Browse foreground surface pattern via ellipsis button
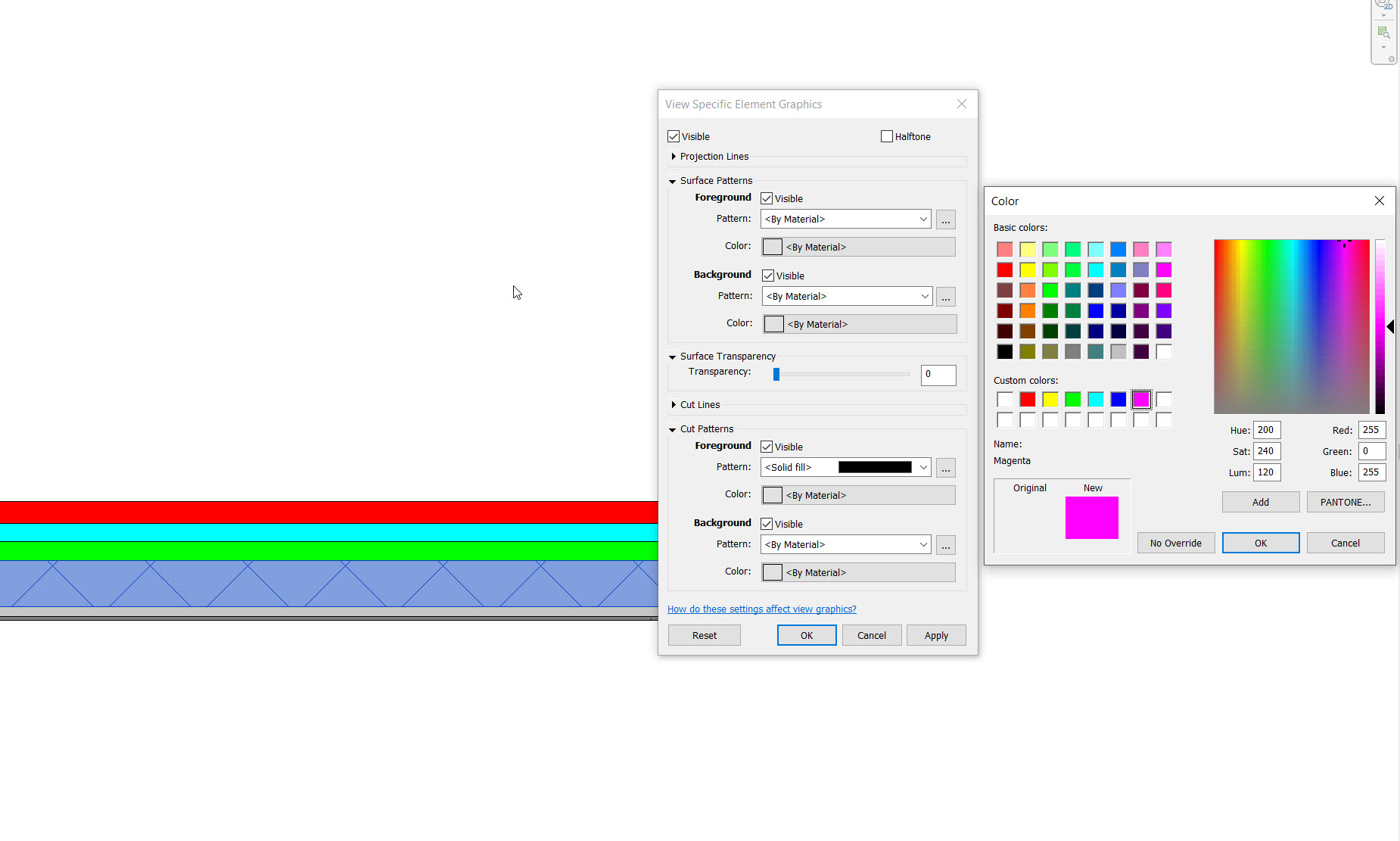The width and height of the screenshot is (1400, 841). pos(945,220)
